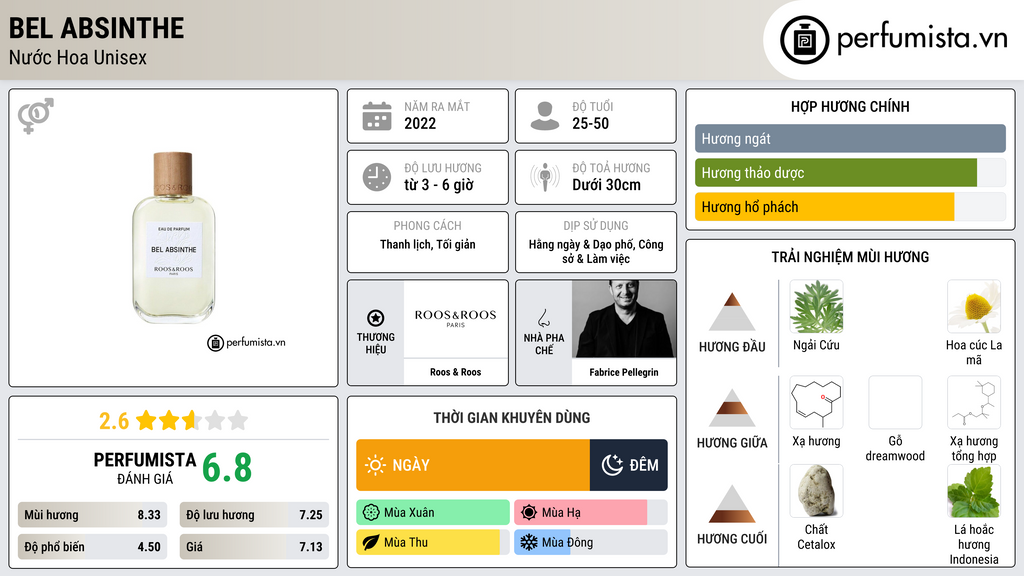Image resolution: width=1024 pixels, height=576 pixels.
Task: Click the release year 2022 value
Action: [420, 123]
